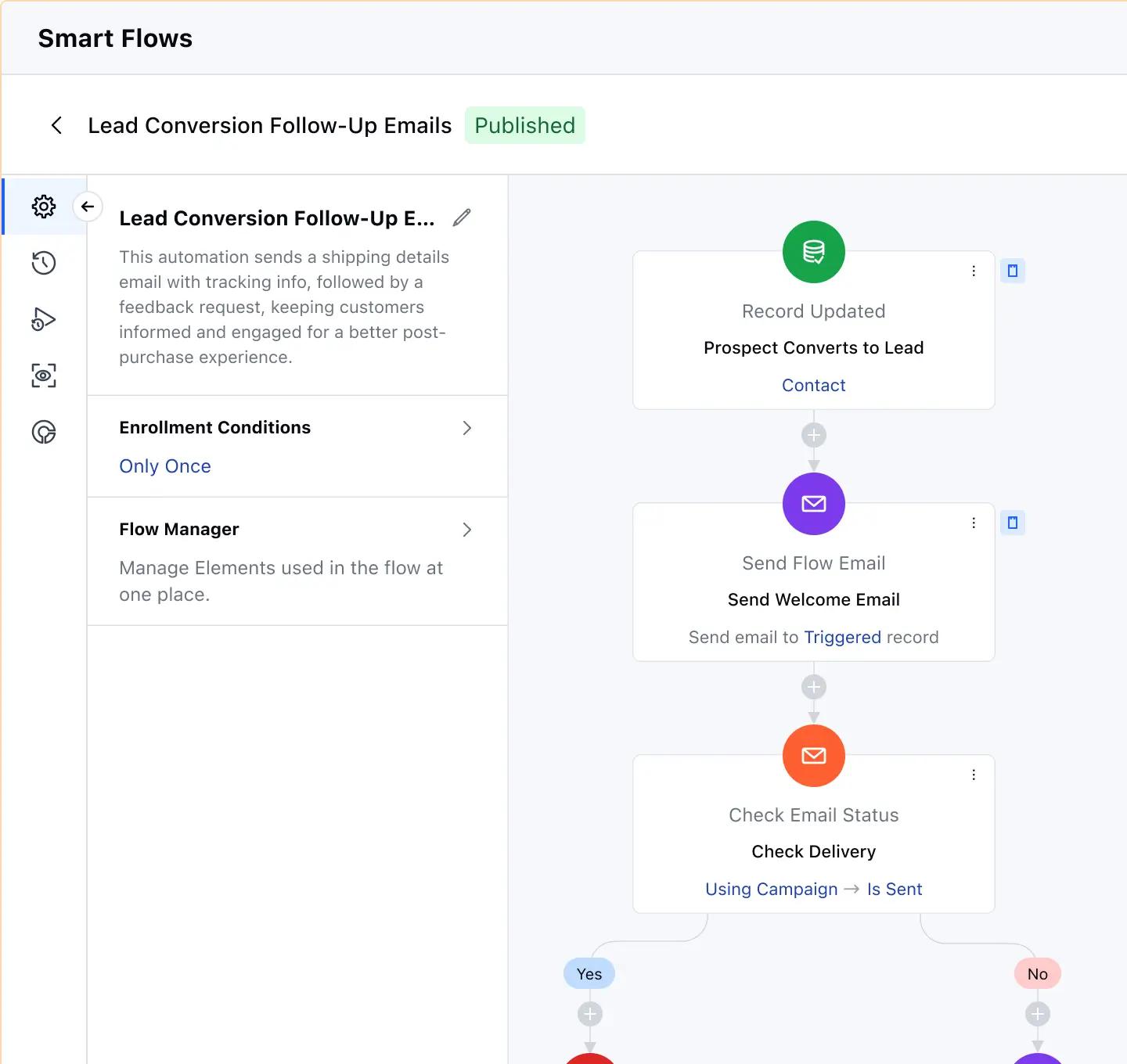This screenshot has width=1127, height=1064.
Task: Open three-dot menu on Check Email Status card
Action: pyautogui.click(x=974, y=775)
